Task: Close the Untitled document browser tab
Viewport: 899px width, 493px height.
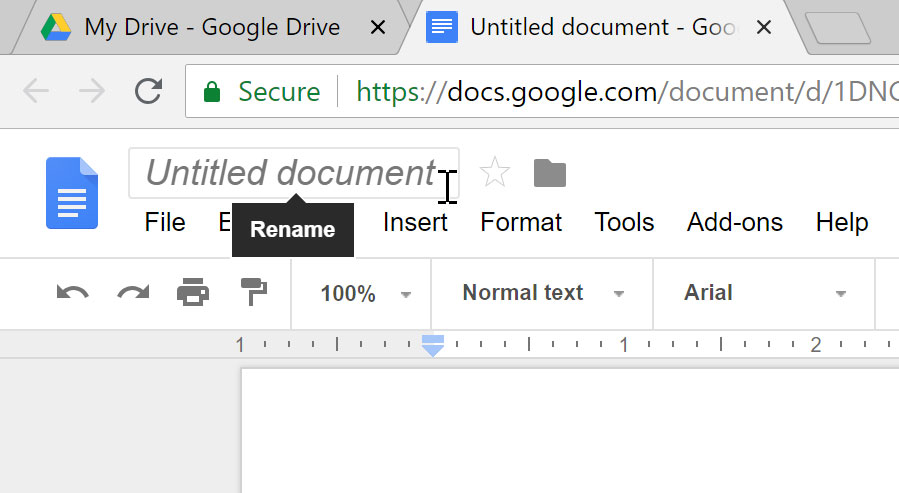Action: pos(763,28)
